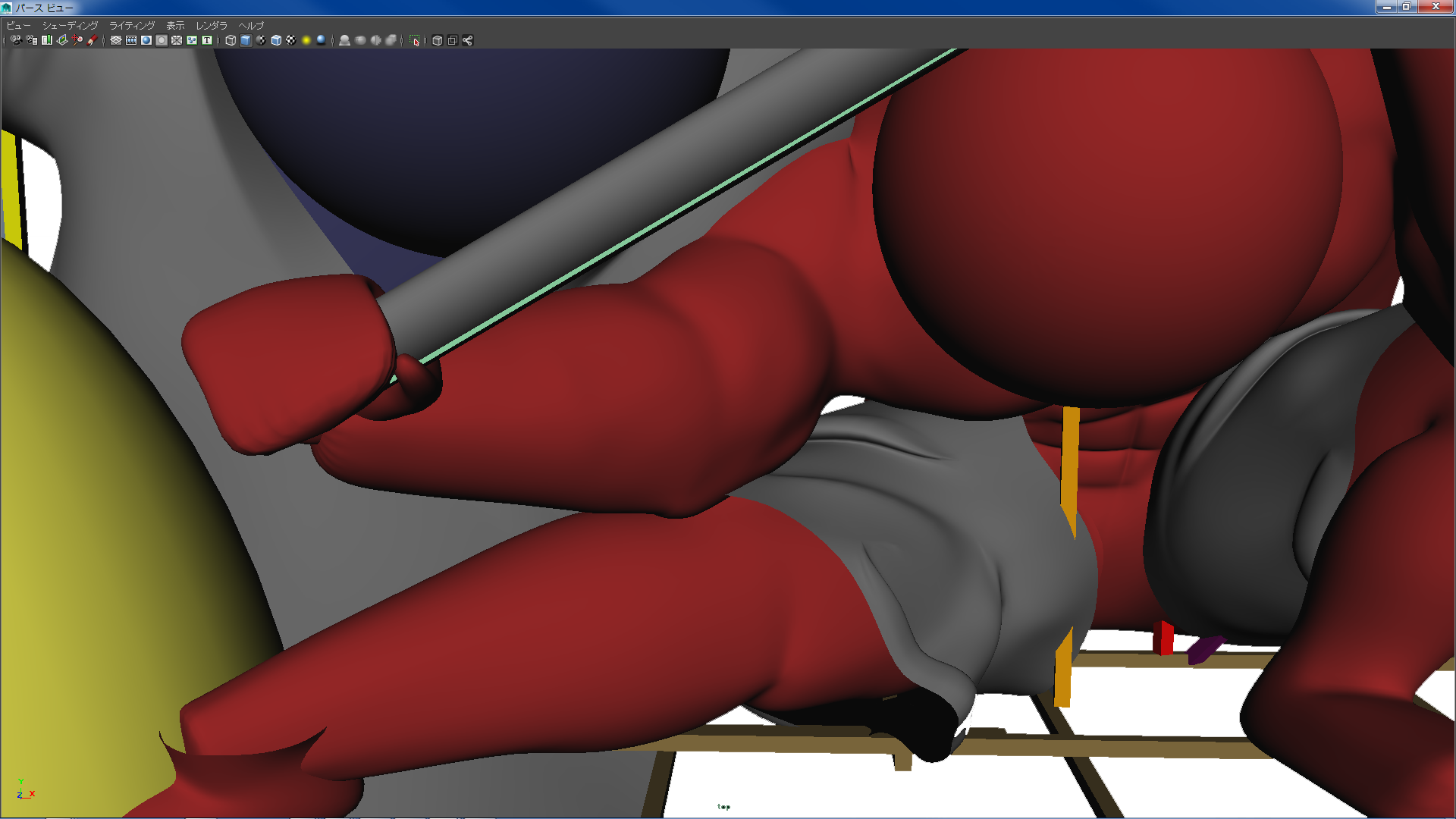The height and width of the screenshot is (819, 1456).
Task: Click the camera bookmarks icon
Action: point(47,40)
